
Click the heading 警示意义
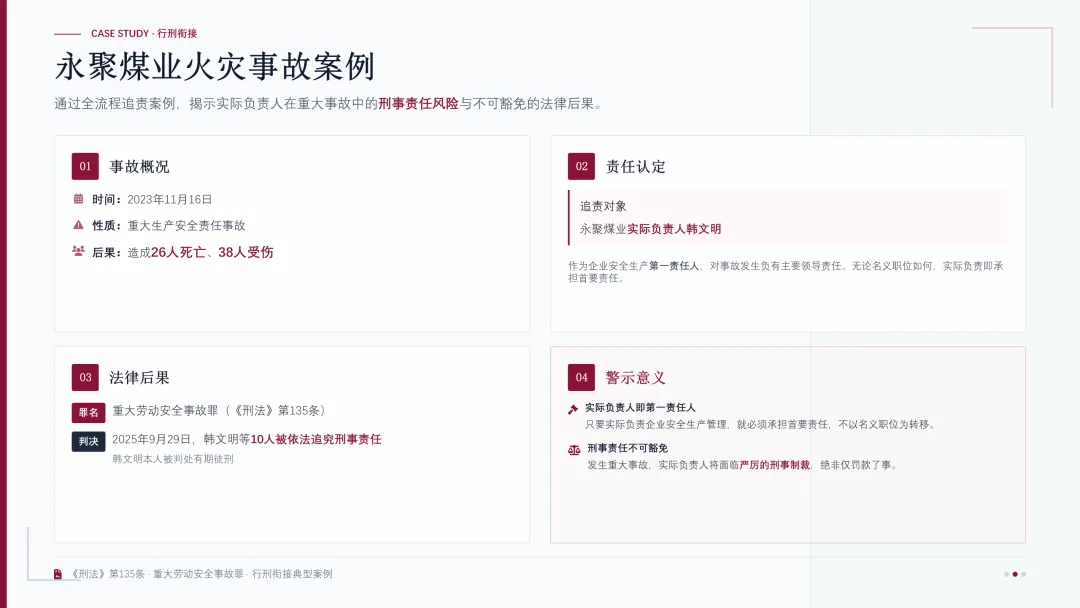[635, 378]
